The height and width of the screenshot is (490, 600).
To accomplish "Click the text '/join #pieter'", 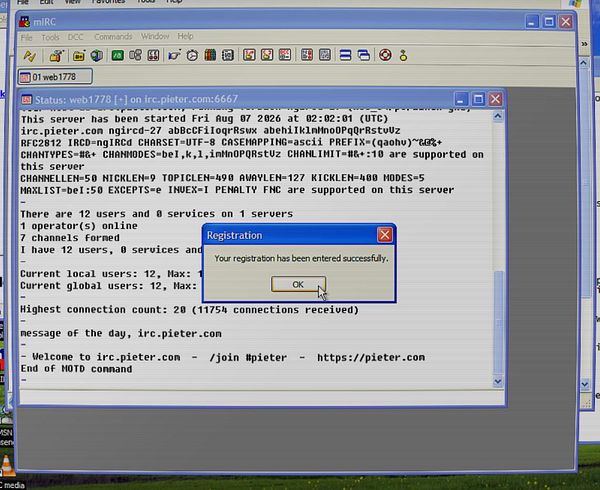I will (x=248, y=357).
